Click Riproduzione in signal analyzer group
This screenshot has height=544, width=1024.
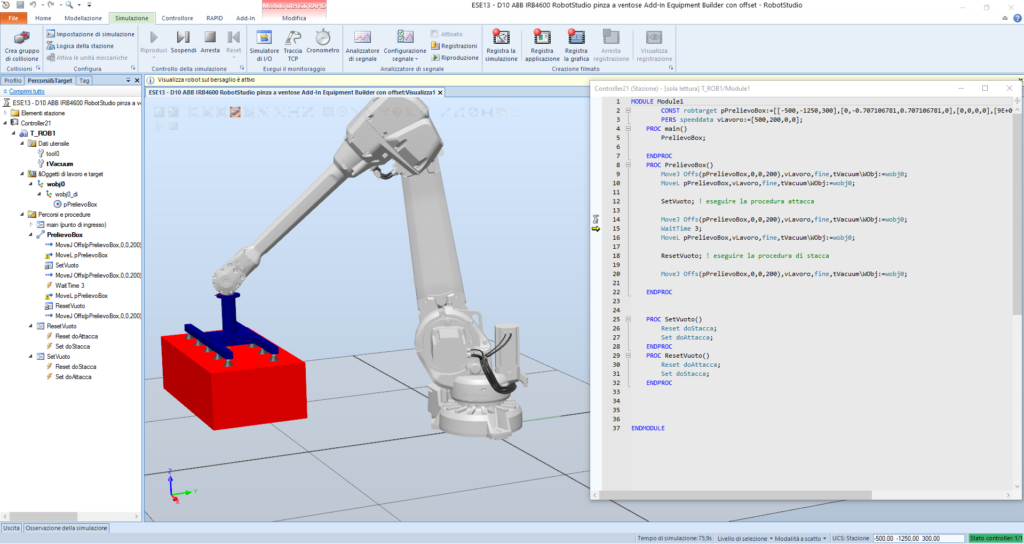[455, 57]
